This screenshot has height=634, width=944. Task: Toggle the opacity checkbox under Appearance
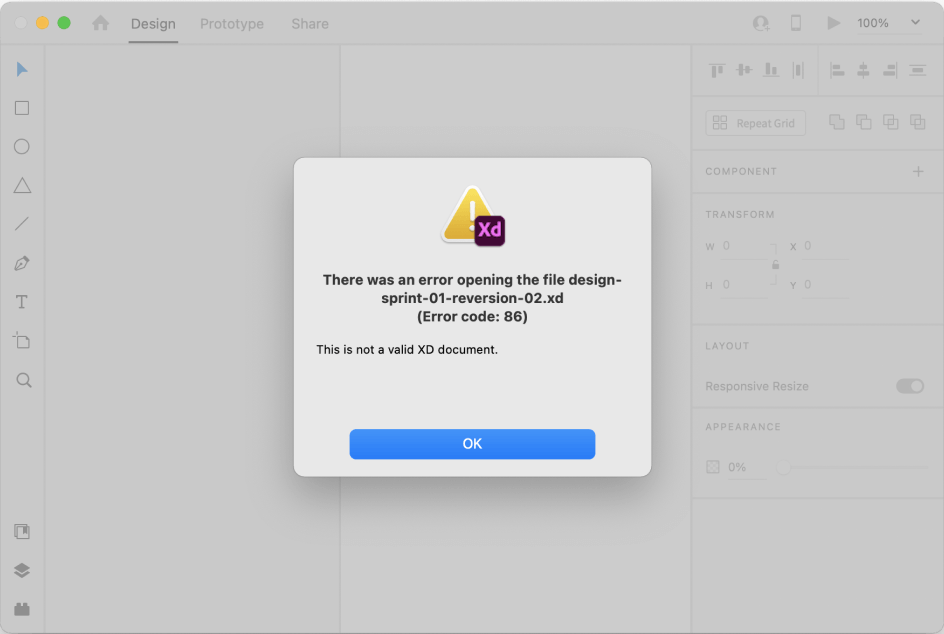(713, 467)
